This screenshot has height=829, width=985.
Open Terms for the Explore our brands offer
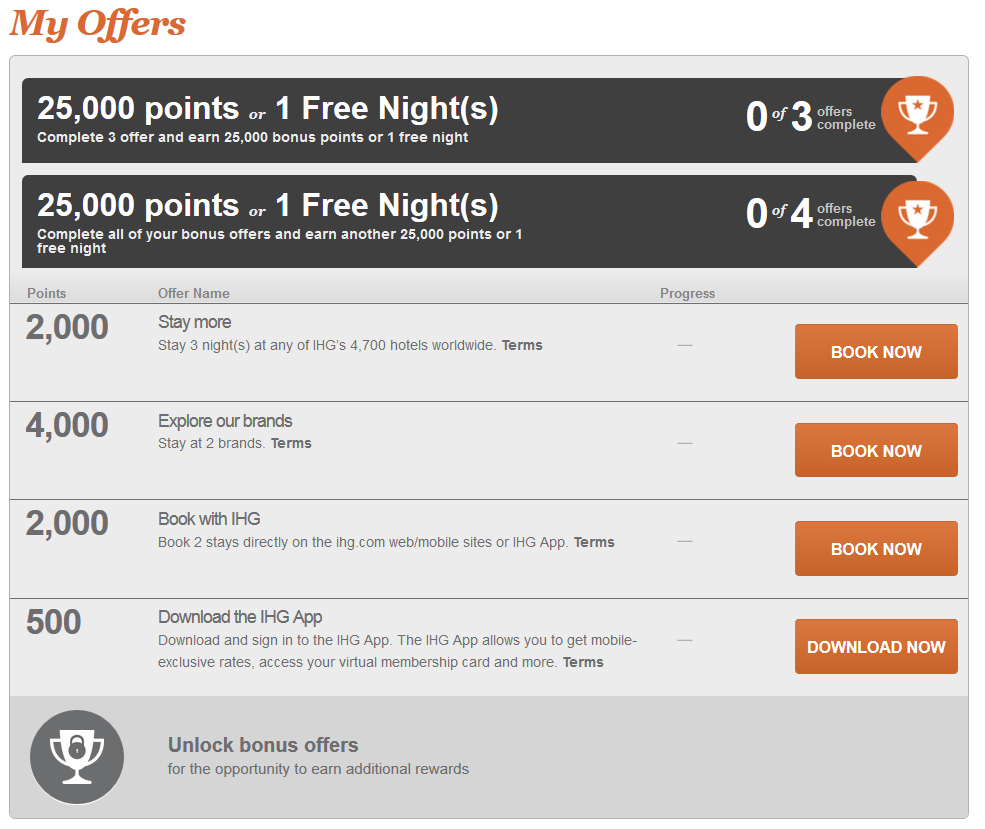291,443
